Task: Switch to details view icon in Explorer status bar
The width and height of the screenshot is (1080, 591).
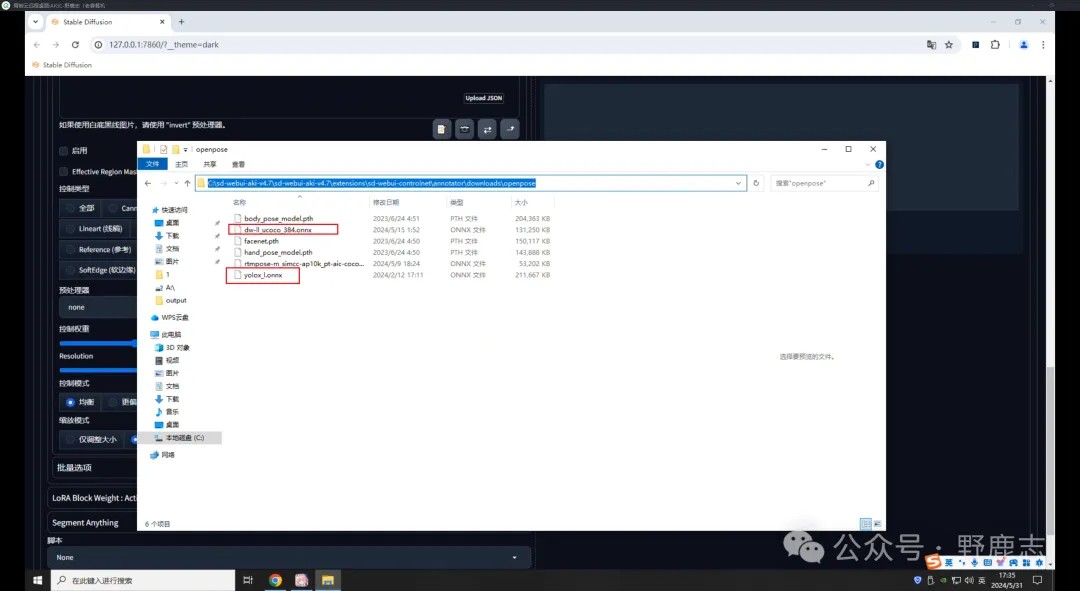Action: (866, 524)
